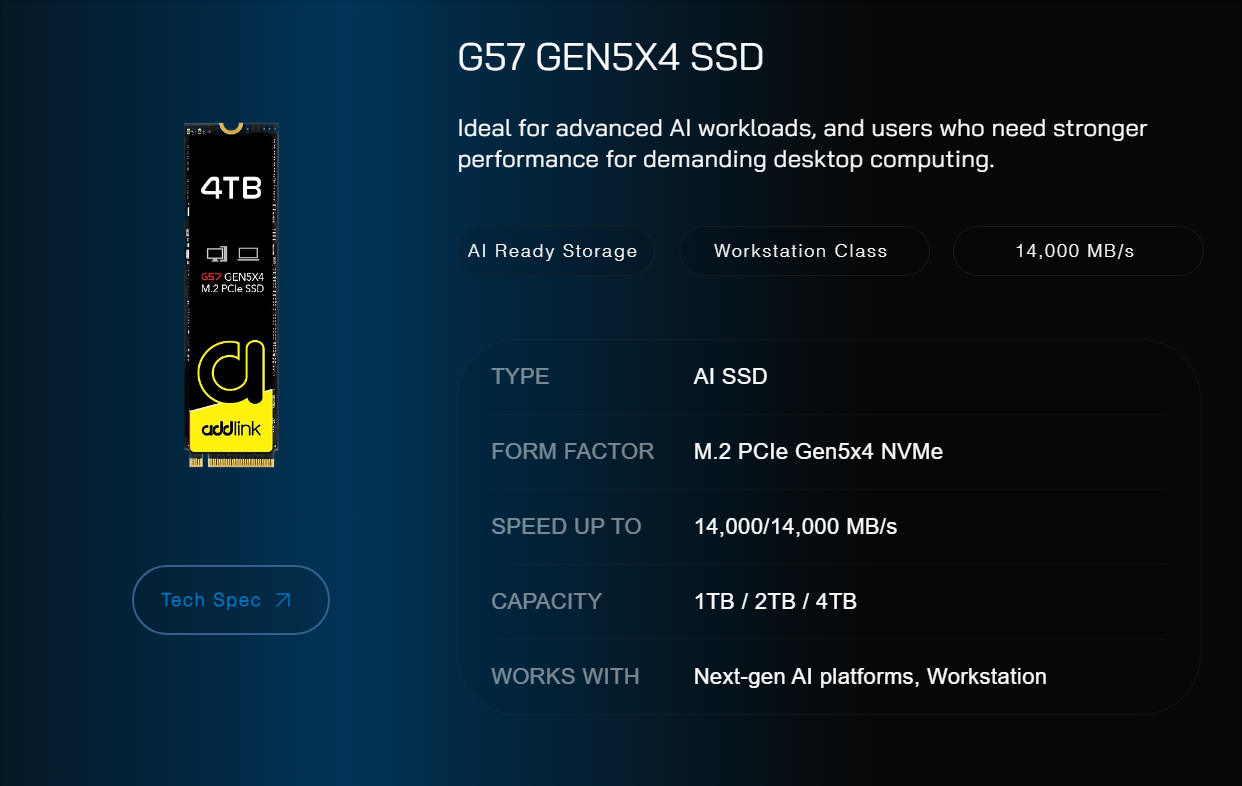Click the 'Ideal for advanced AI workloads' description
The image size is (1242, 786).
pyautogui.click(x=803, y=144)
